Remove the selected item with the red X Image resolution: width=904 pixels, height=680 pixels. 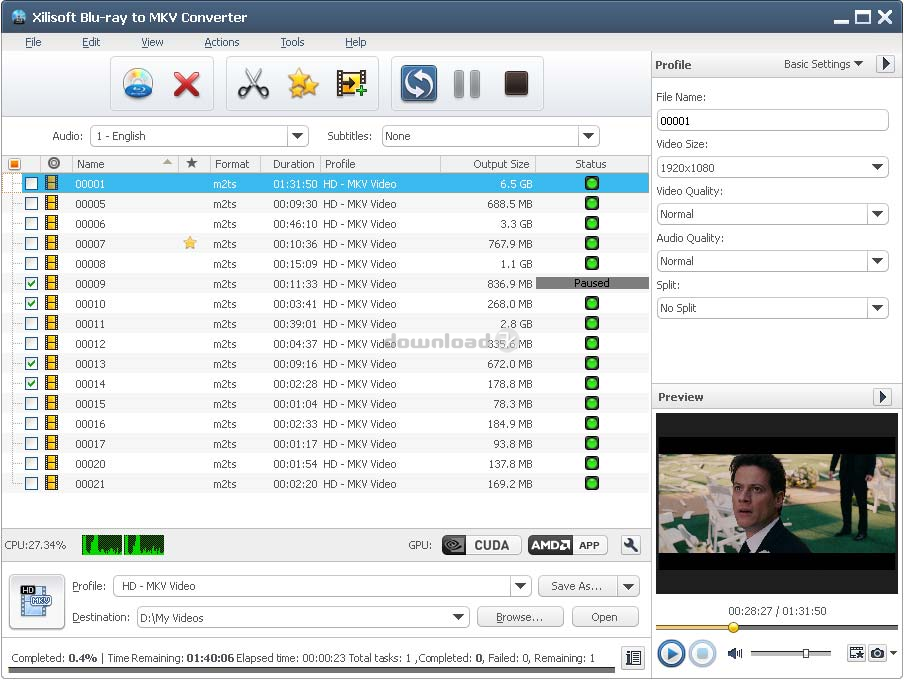point(186,84)
